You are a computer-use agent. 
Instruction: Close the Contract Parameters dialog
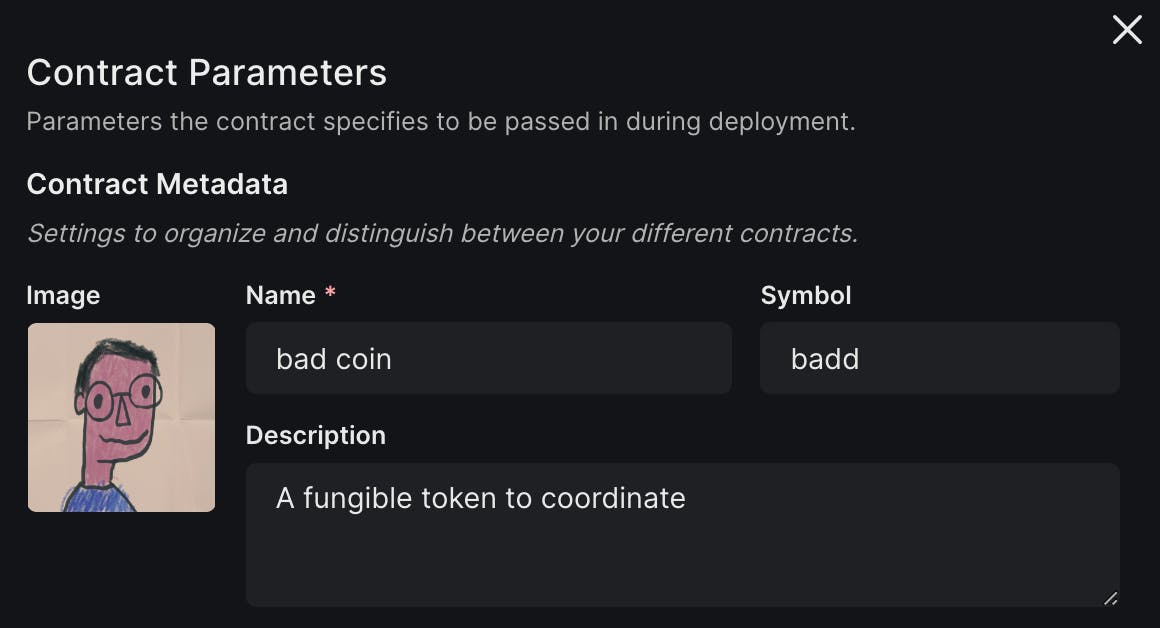pyautogui.click(x=1127, y=30)
